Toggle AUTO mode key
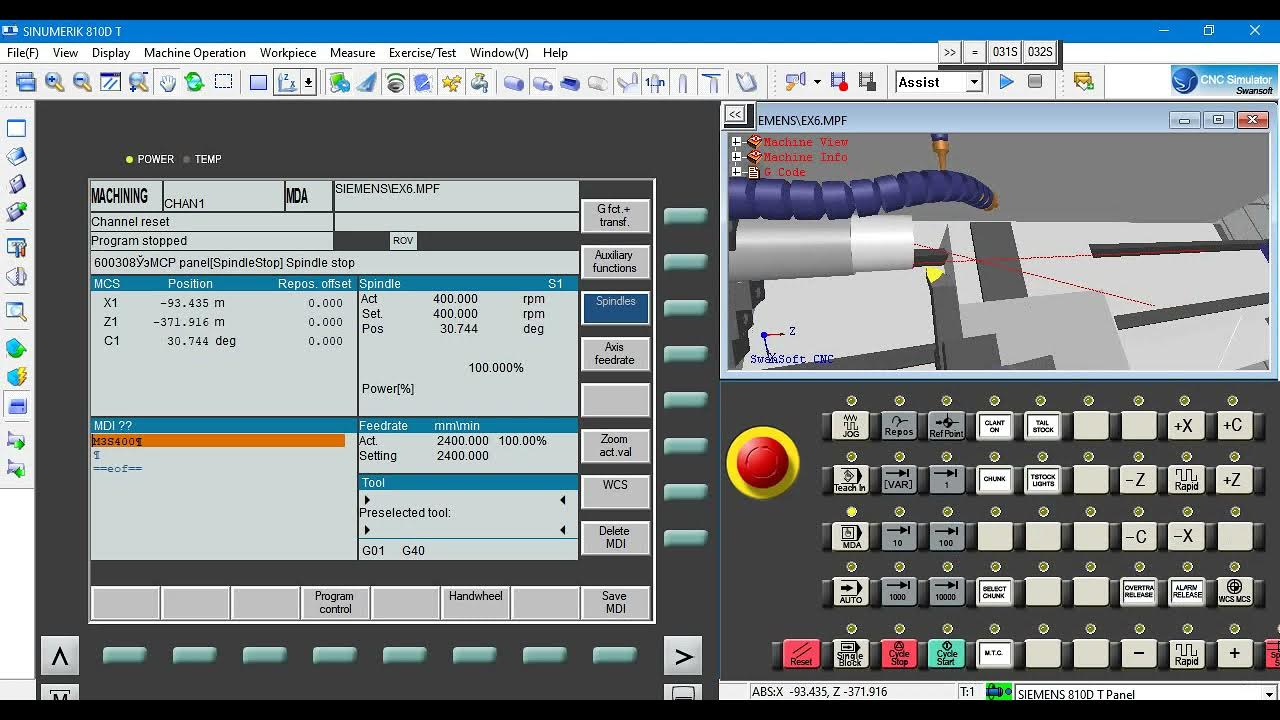 click(850, 591)
